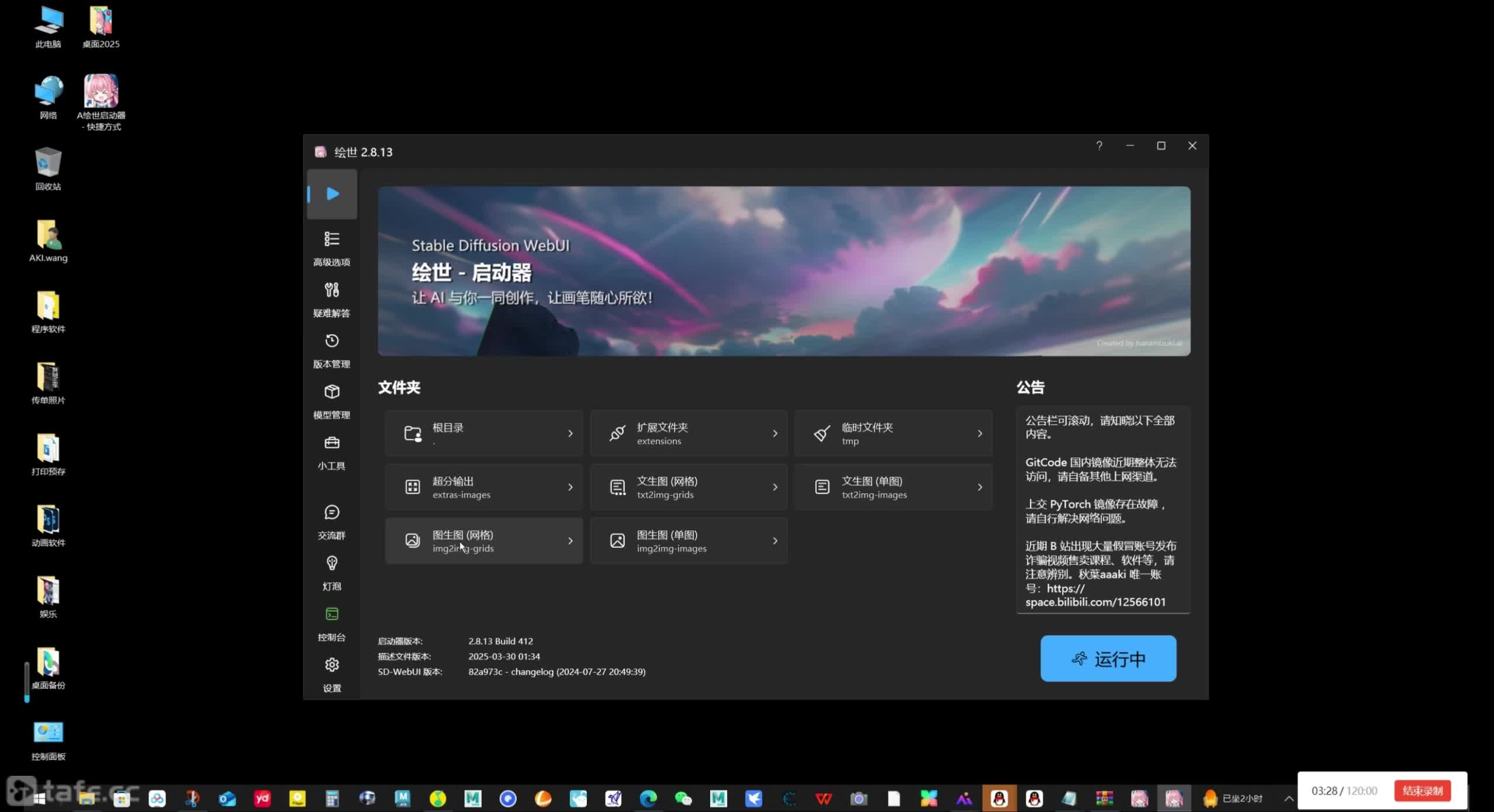The height and width of the screenshot is (812, 1494).
Task: Open 交流群 chat group icon
Action: click(x=331, y=522)
